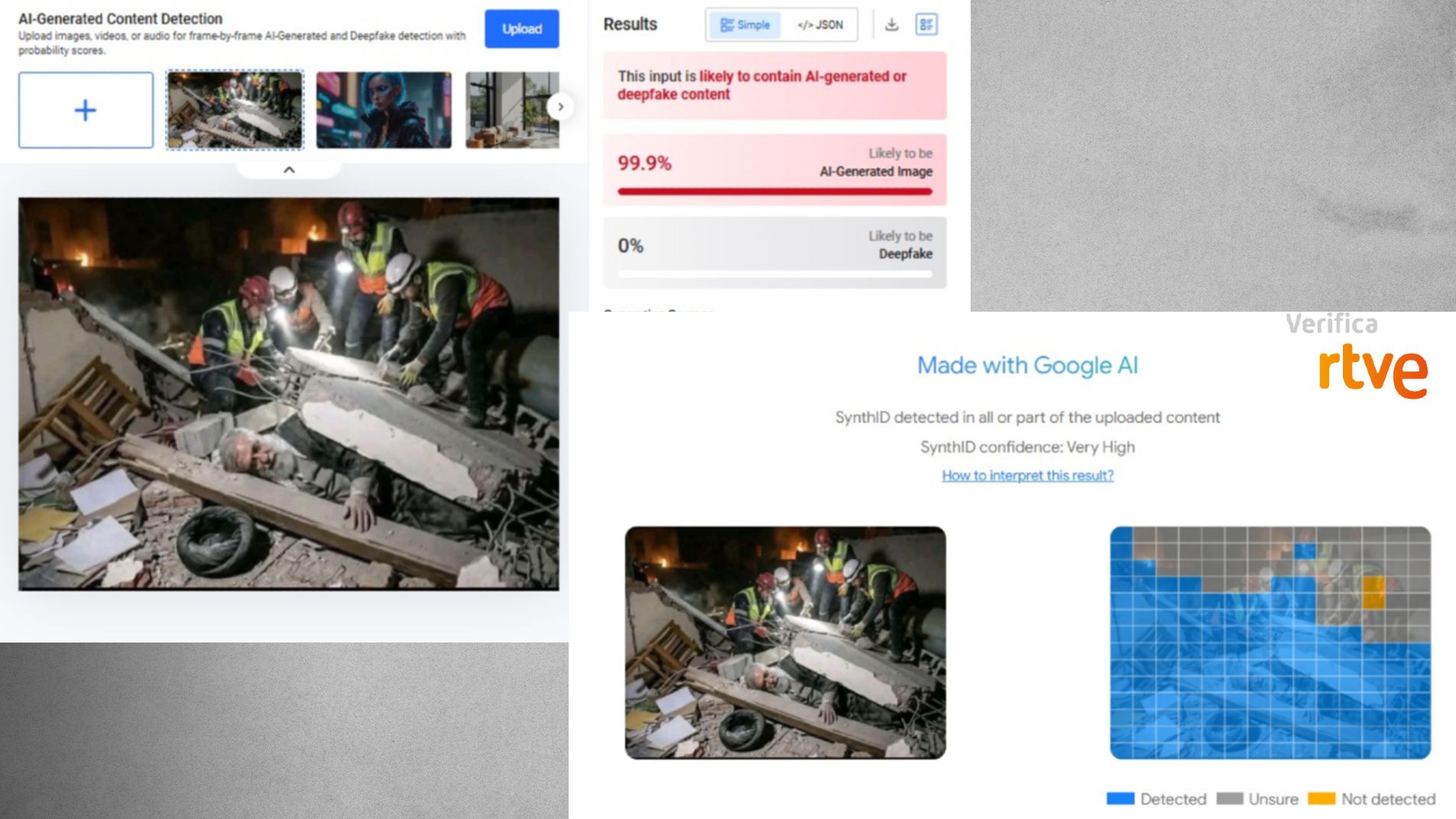This screenshot has width=1456, height=819.
Task: Add a new file with the plus tile
Action: (86, 111)
